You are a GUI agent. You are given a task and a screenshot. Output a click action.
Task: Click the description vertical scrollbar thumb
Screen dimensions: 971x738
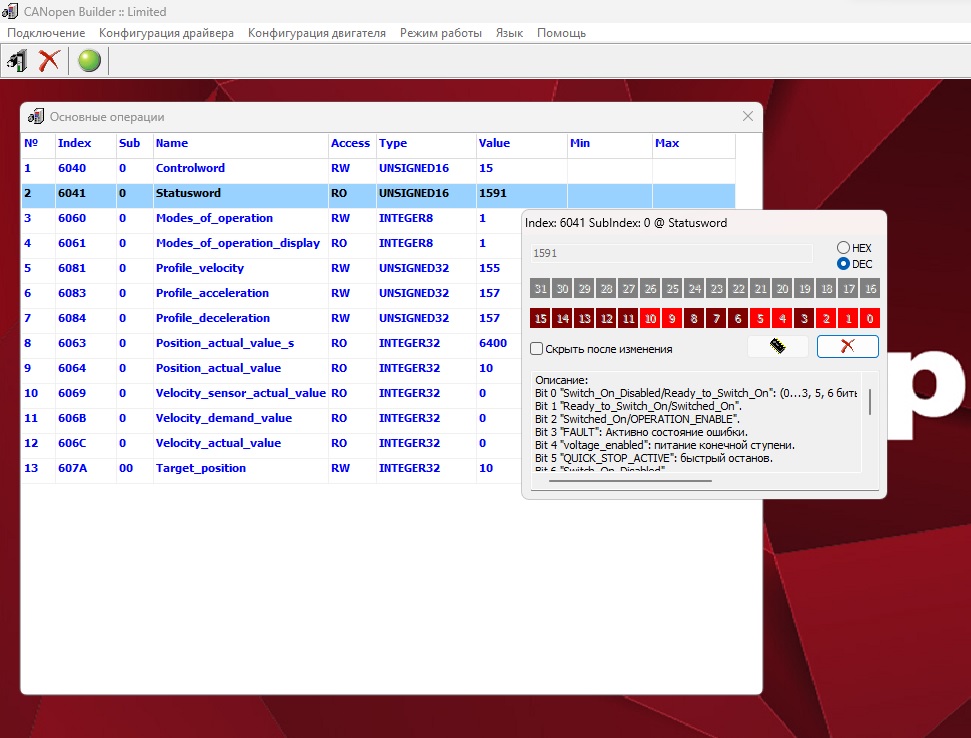pyautogui.click(x=870, y=402)
